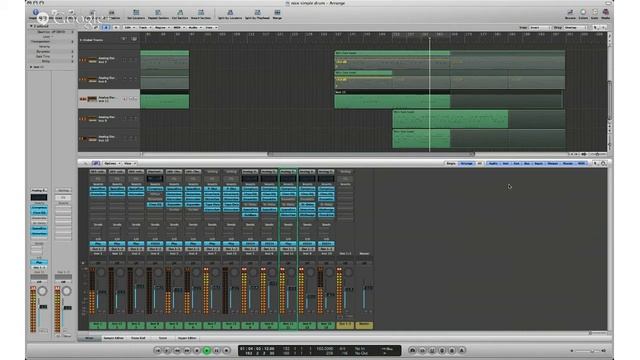Click the master volume slider in the transport bar
640x360 pixels.
(x=588, y=351)
